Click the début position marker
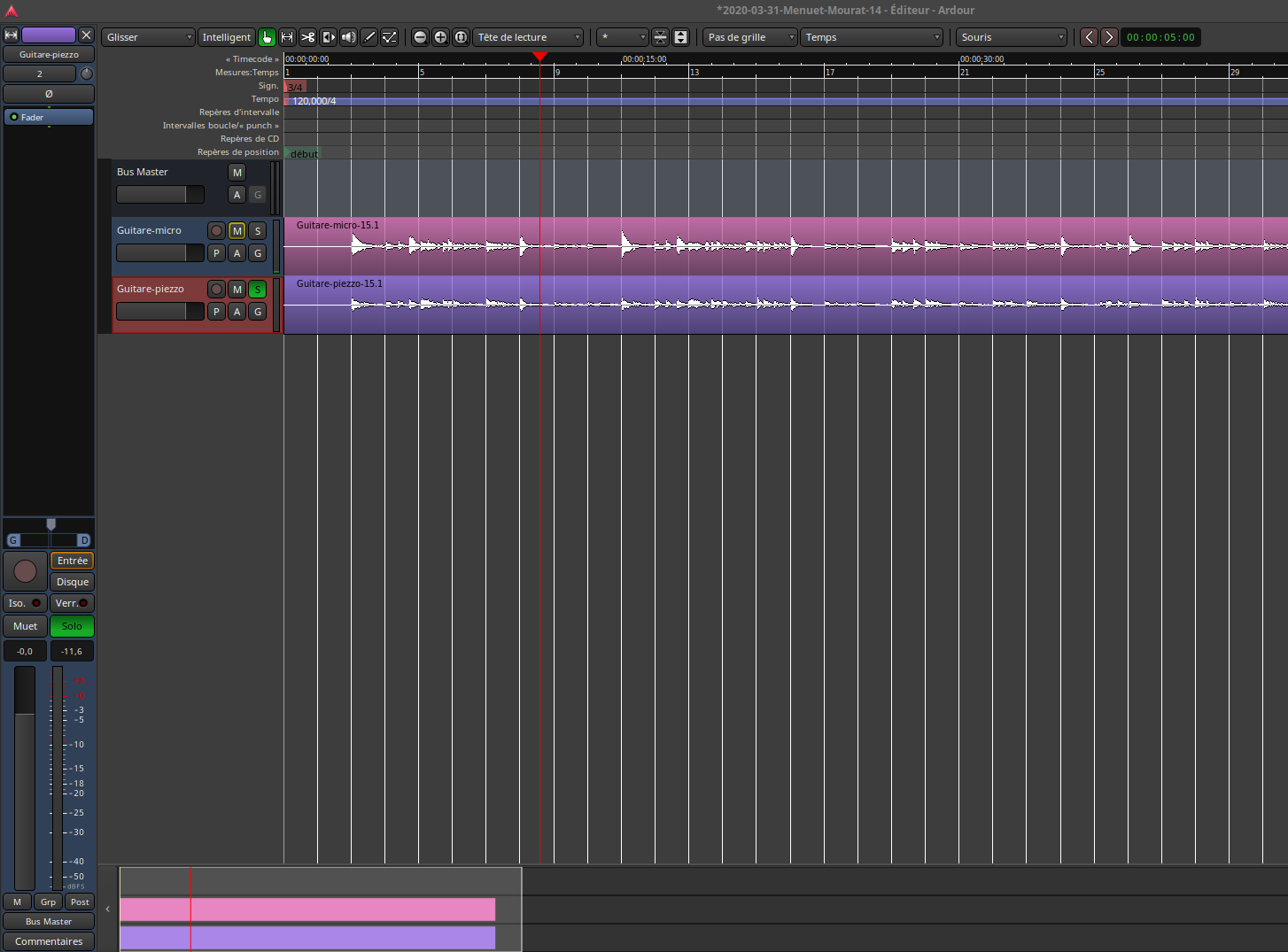Viewport: 1288px width, 952px height. click(303, 154)
